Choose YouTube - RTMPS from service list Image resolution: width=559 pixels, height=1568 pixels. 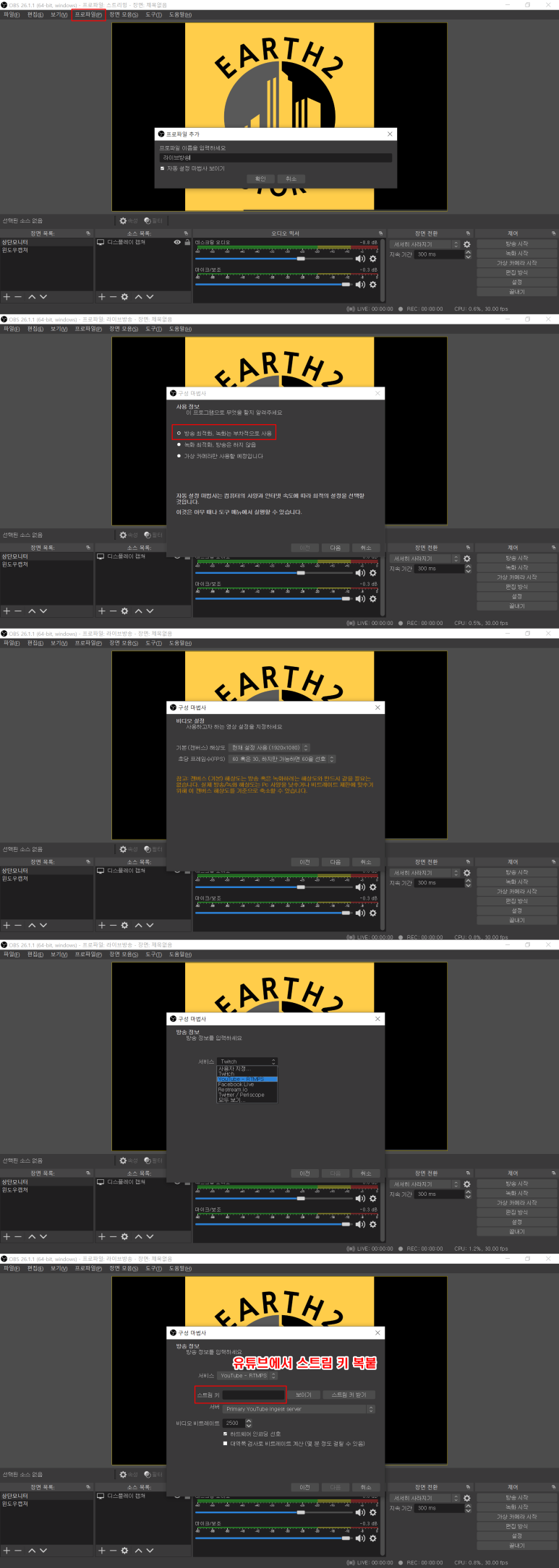pos(247,1079)
